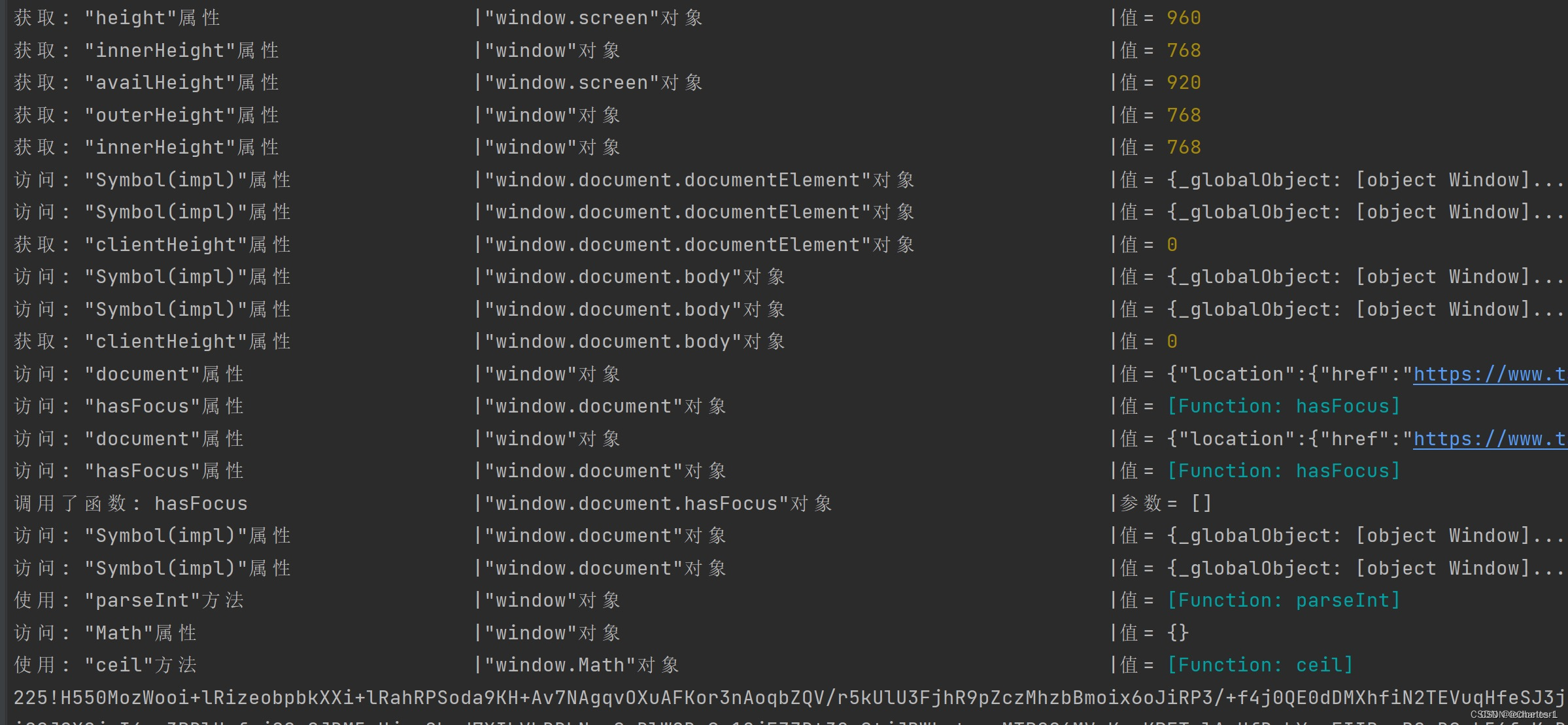Screen dimensions: 1568x725
Task: Click the 调用了函数: hasFocus log text
Action: (131, 503)
